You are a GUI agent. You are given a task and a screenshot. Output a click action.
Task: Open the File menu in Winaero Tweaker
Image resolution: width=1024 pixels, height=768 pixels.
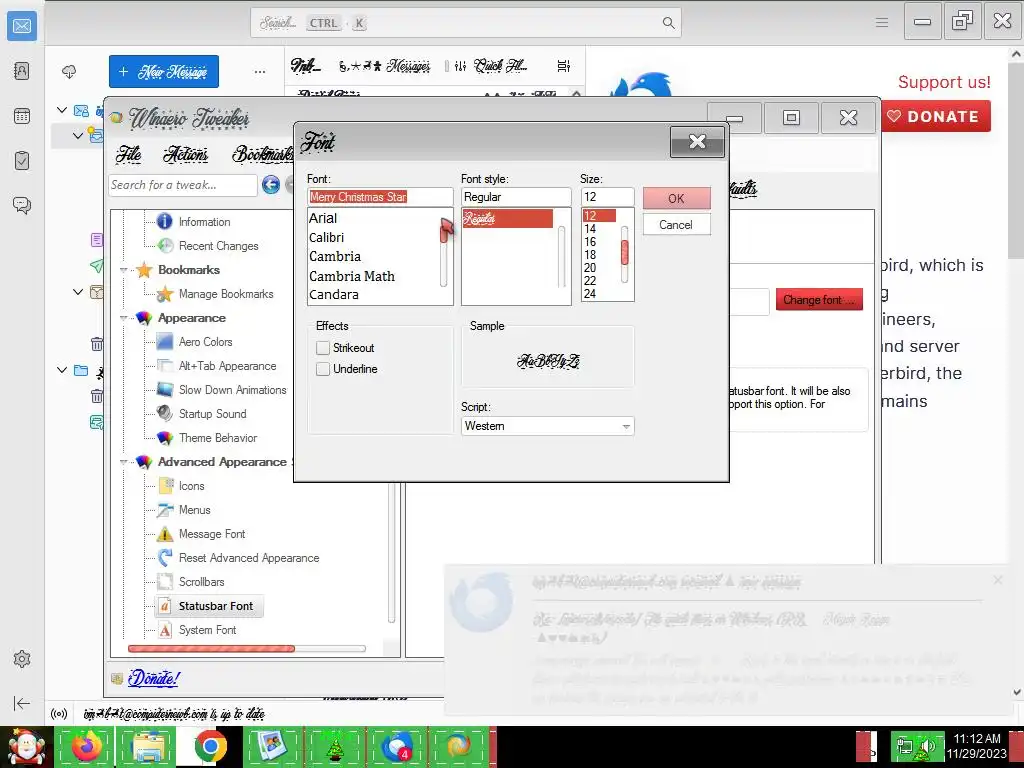point(128,154)
